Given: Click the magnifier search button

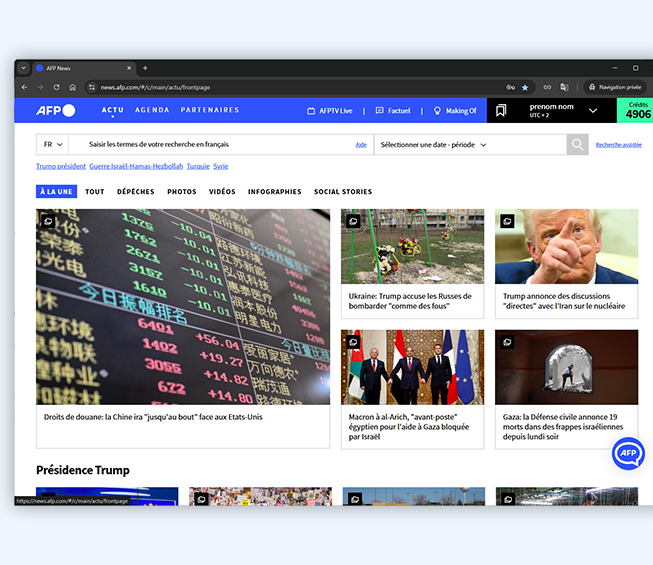Looking at the screenshot, I should [578, 145].
